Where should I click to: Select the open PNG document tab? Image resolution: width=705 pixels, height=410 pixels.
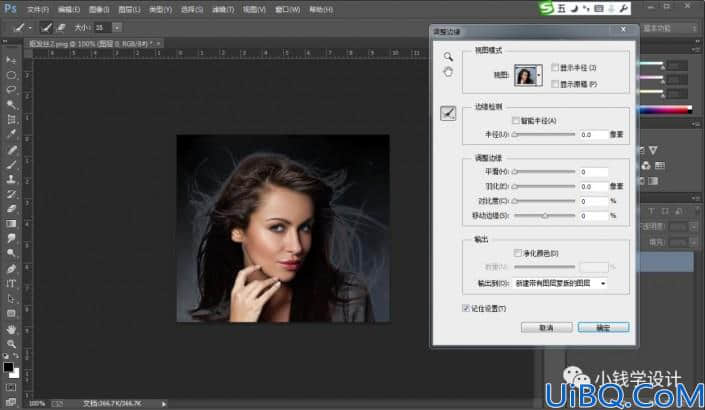(93, 44)
